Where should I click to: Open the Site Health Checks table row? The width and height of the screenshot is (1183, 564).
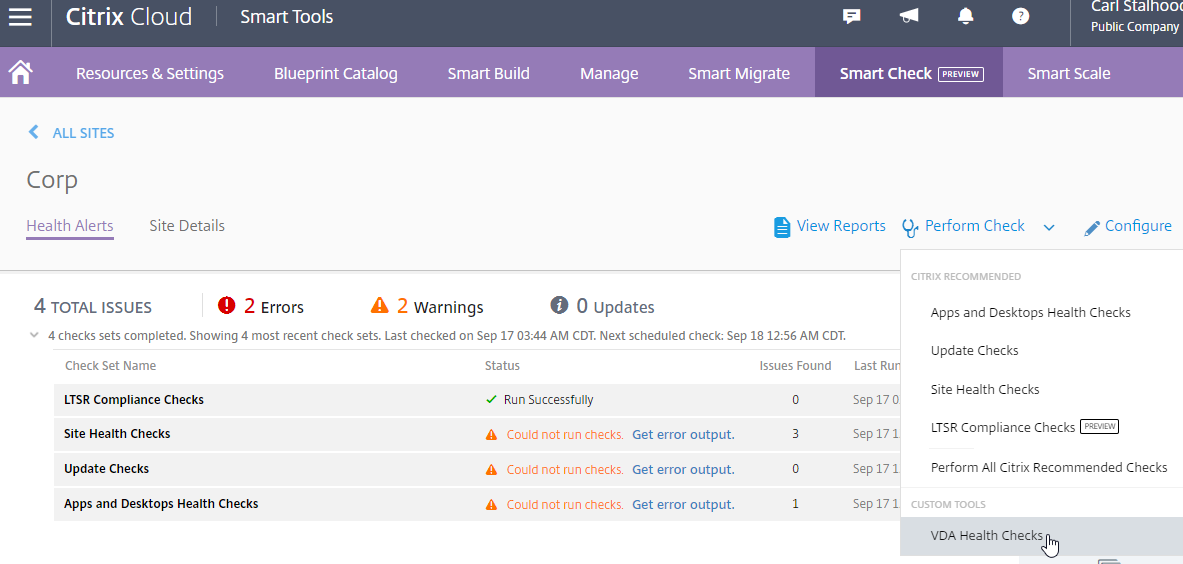(477, 434)
